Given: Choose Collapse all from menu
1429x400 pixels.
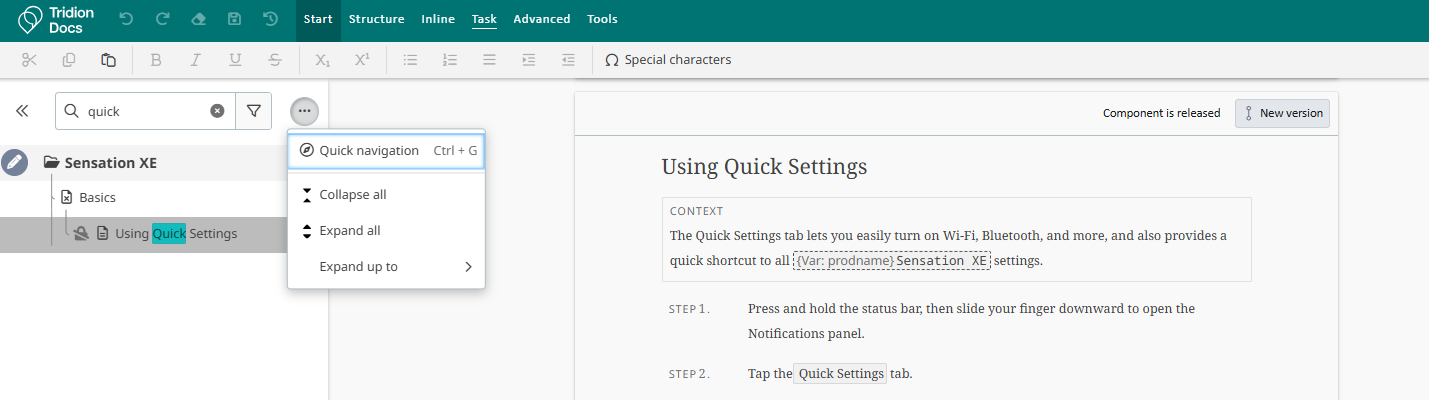Looking at the screenshot, I should (x=352, y=195).
